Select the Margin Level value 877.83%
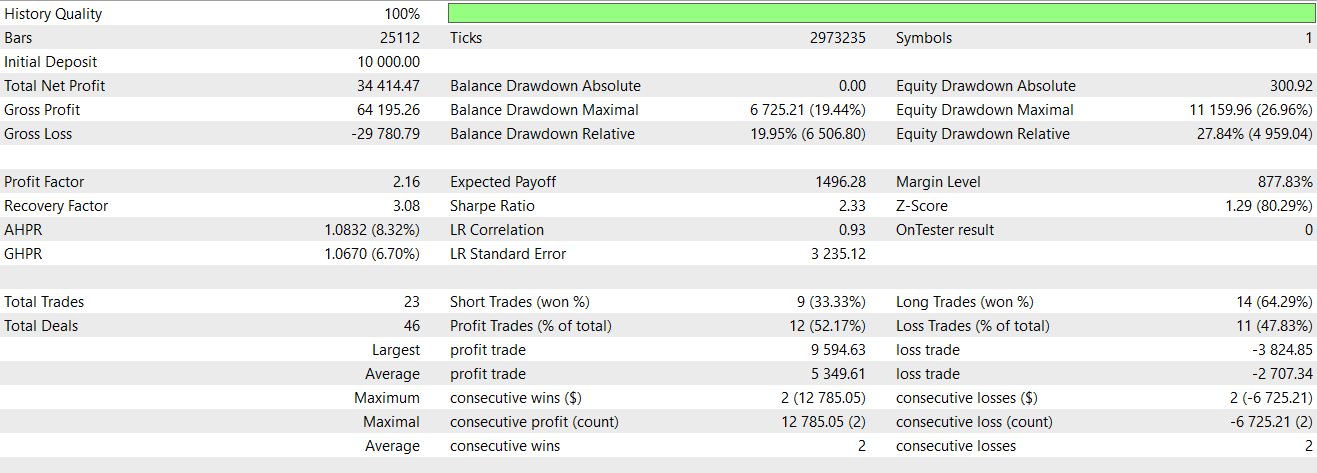Image resolution: width=1317 pixels, height=473 pixels. [x=1285, y=182]
